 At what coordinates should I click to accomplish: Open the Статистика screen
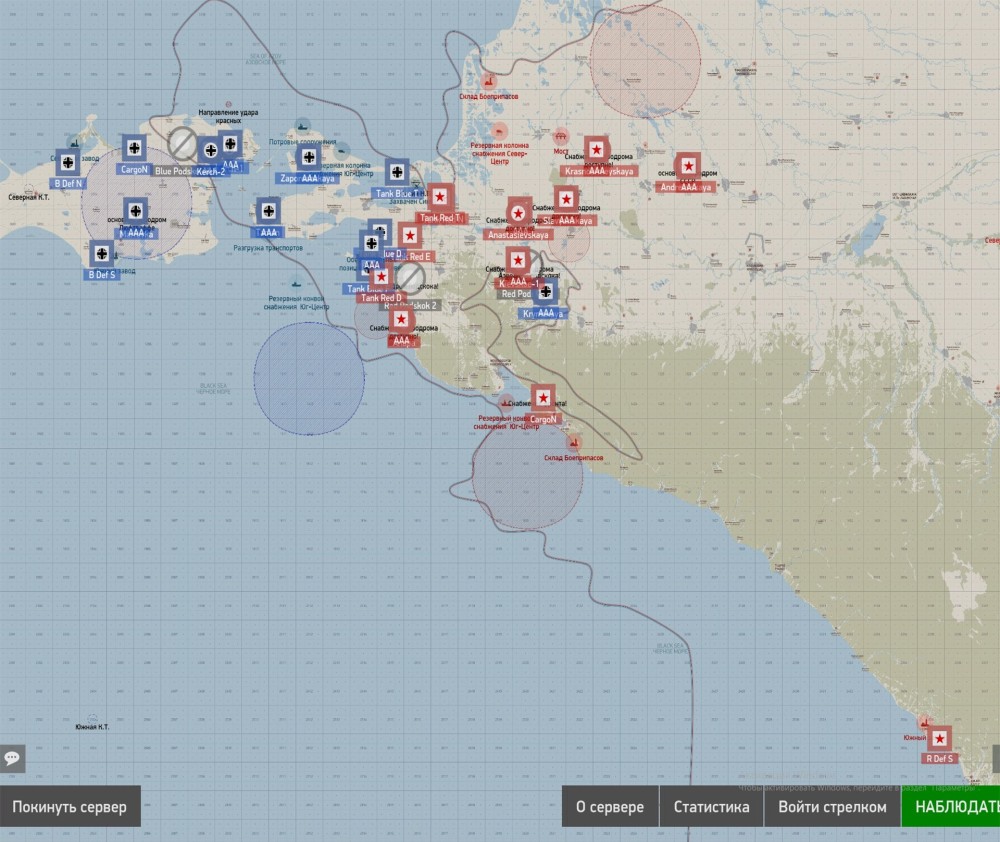[x=711, y=807]
